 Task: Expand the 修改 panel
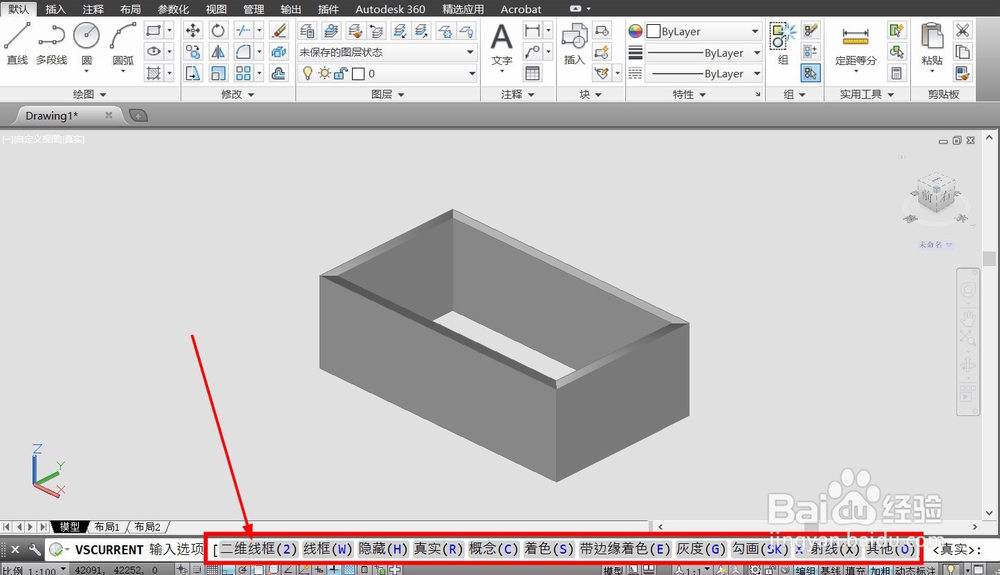[237, 94]
